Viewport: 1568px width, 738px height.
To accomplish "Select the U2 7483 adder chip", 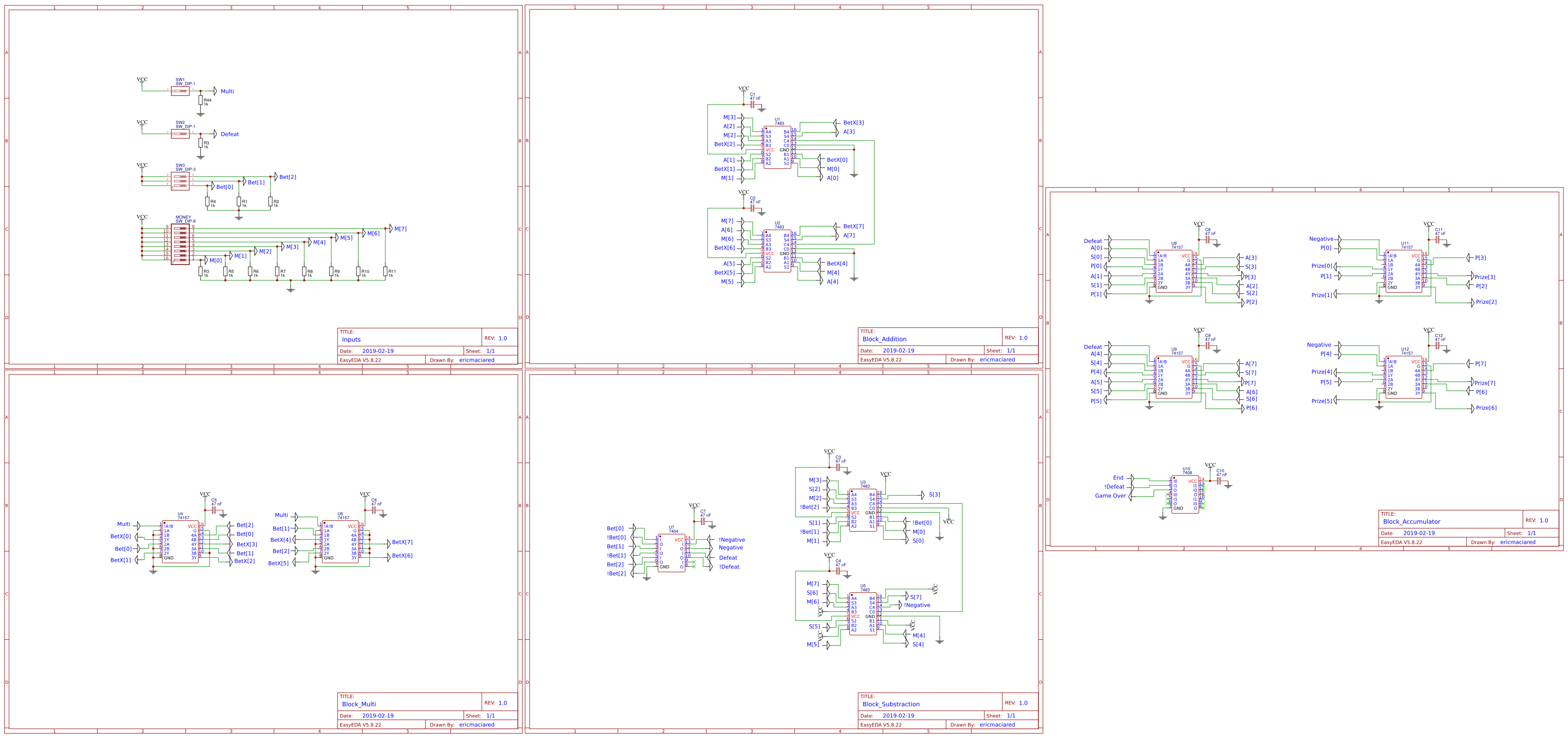I will (777, 251).
